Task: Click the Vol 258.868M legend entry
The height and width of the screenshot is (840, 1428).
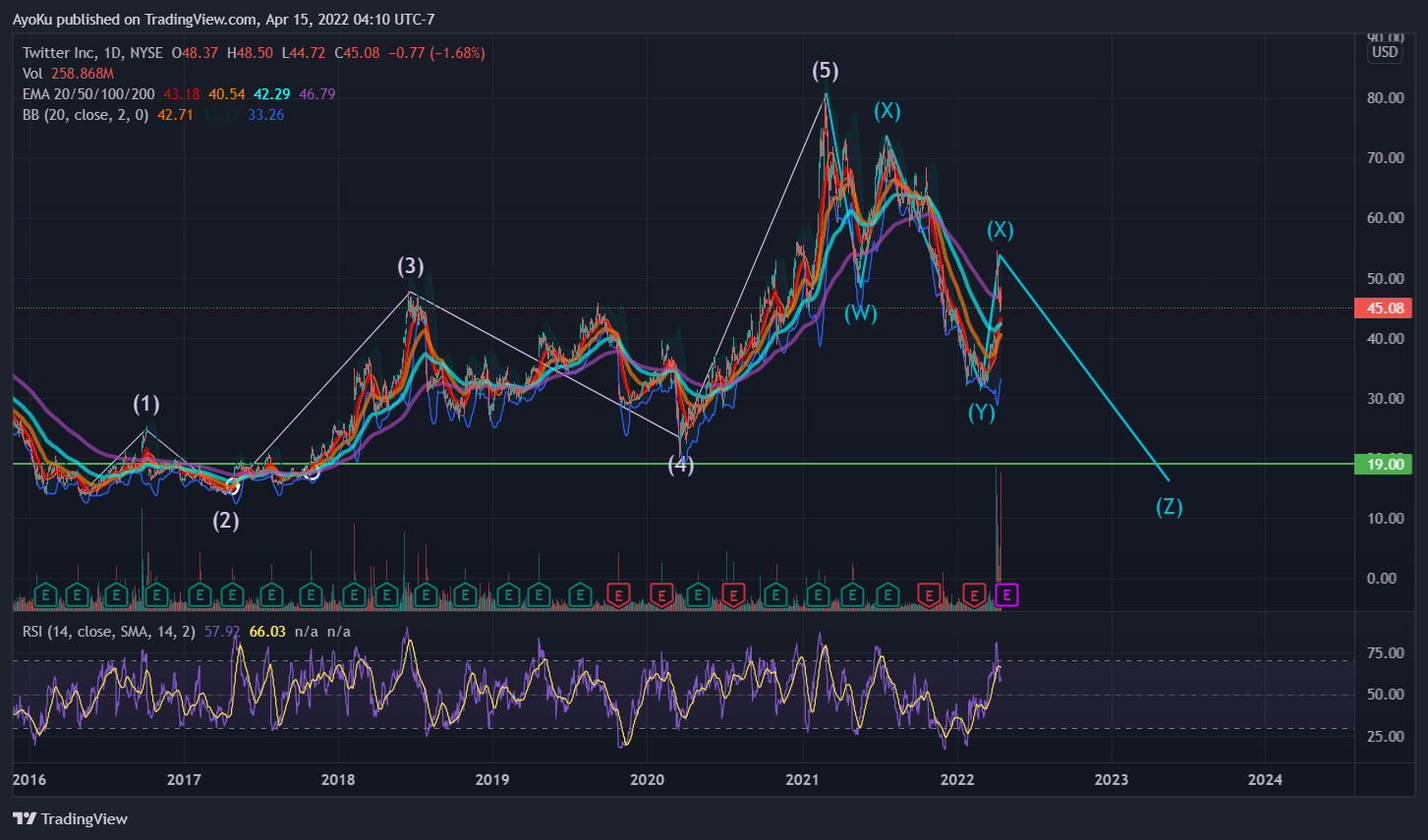Action: pyautogui.click(x=68, y=74)
